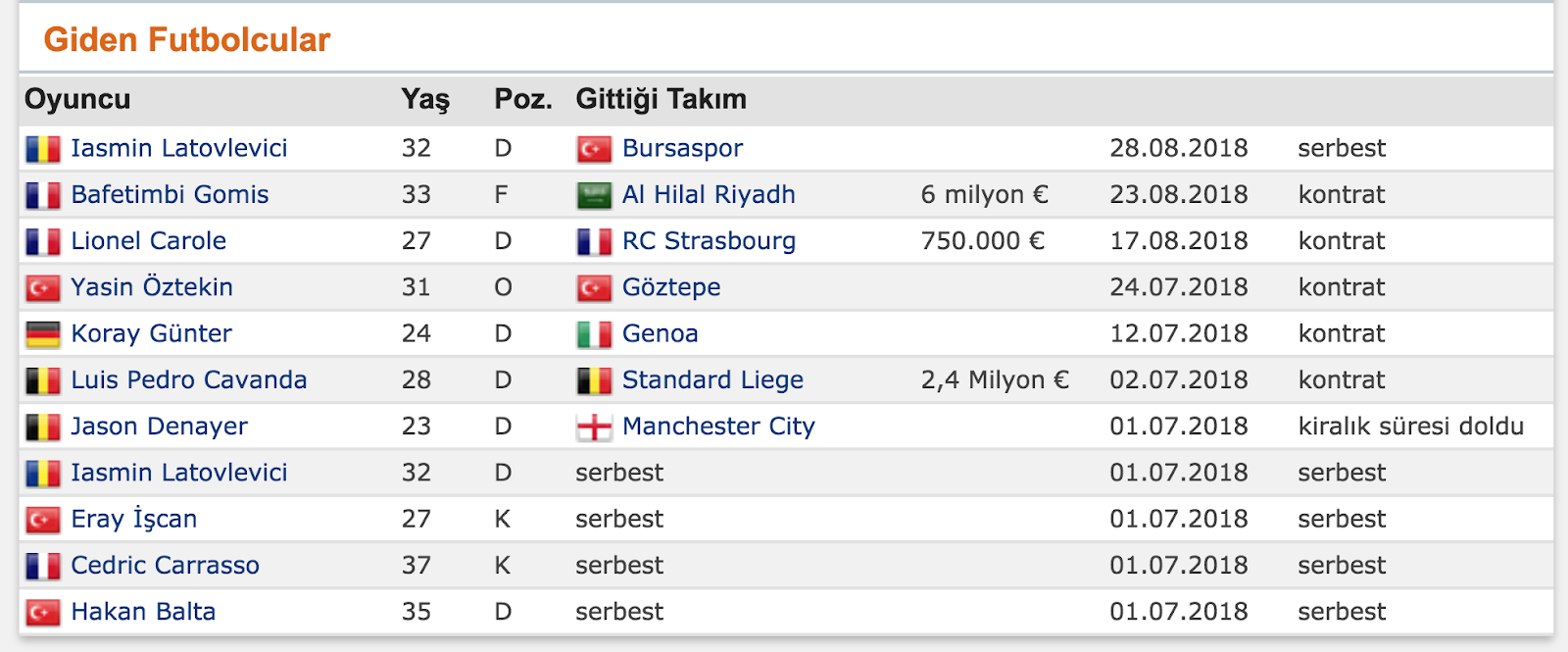This screenshot has width=1568, height=652.
Task: Click the French flag beside RC Strasbourg
Action: (x=594, y=241)
